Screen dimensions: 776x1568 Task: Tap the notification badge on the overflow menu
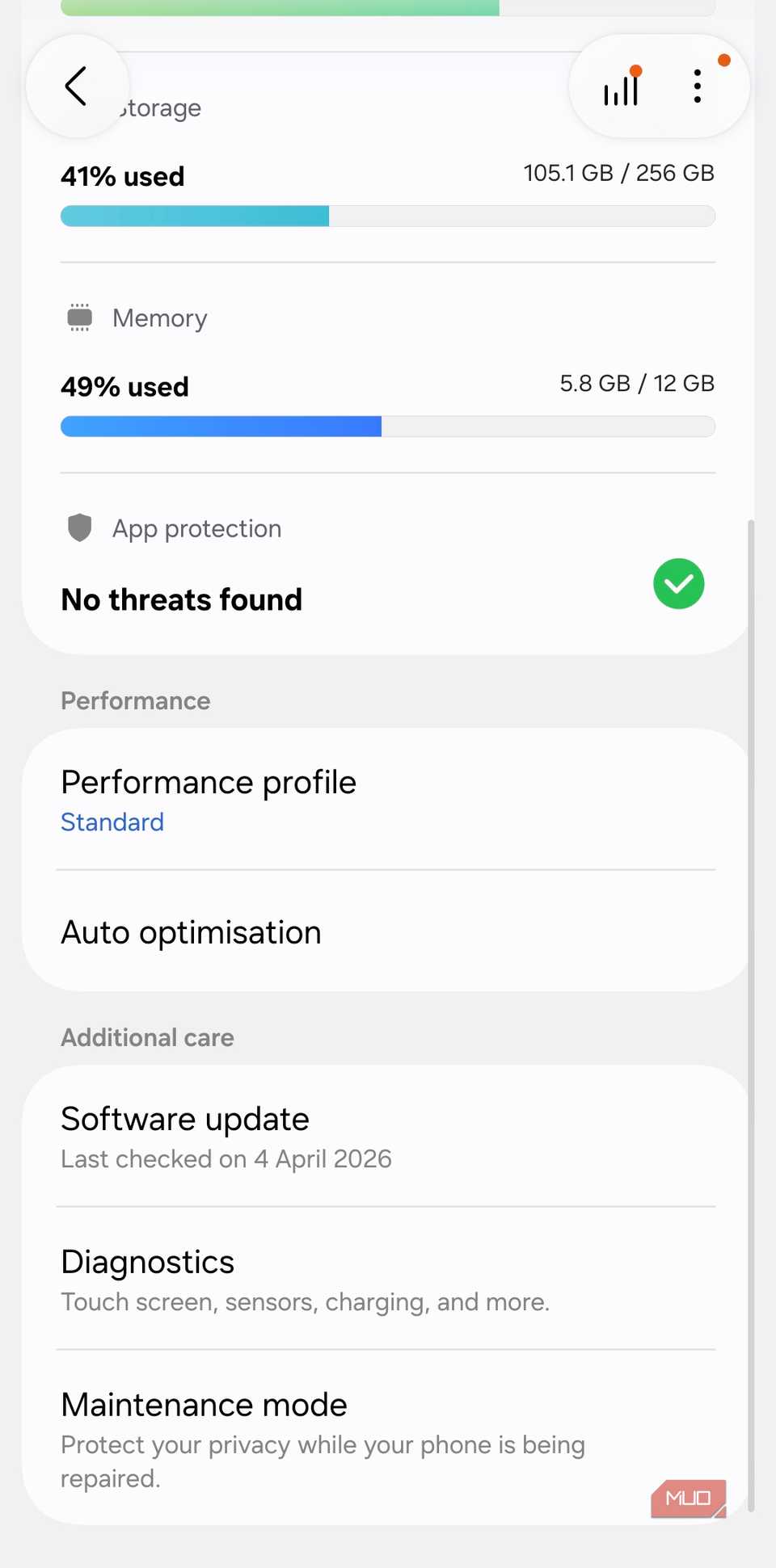coord(724,59)
